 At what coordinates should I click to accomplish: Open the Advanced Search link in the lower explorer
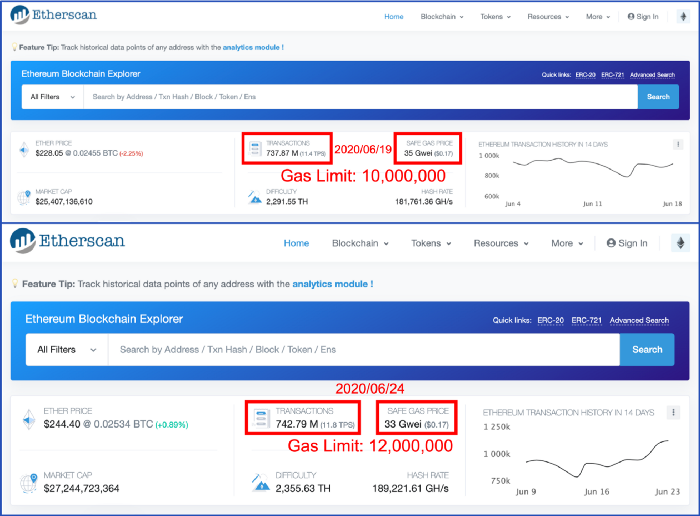pyautogui.click(x=639, y=320)
